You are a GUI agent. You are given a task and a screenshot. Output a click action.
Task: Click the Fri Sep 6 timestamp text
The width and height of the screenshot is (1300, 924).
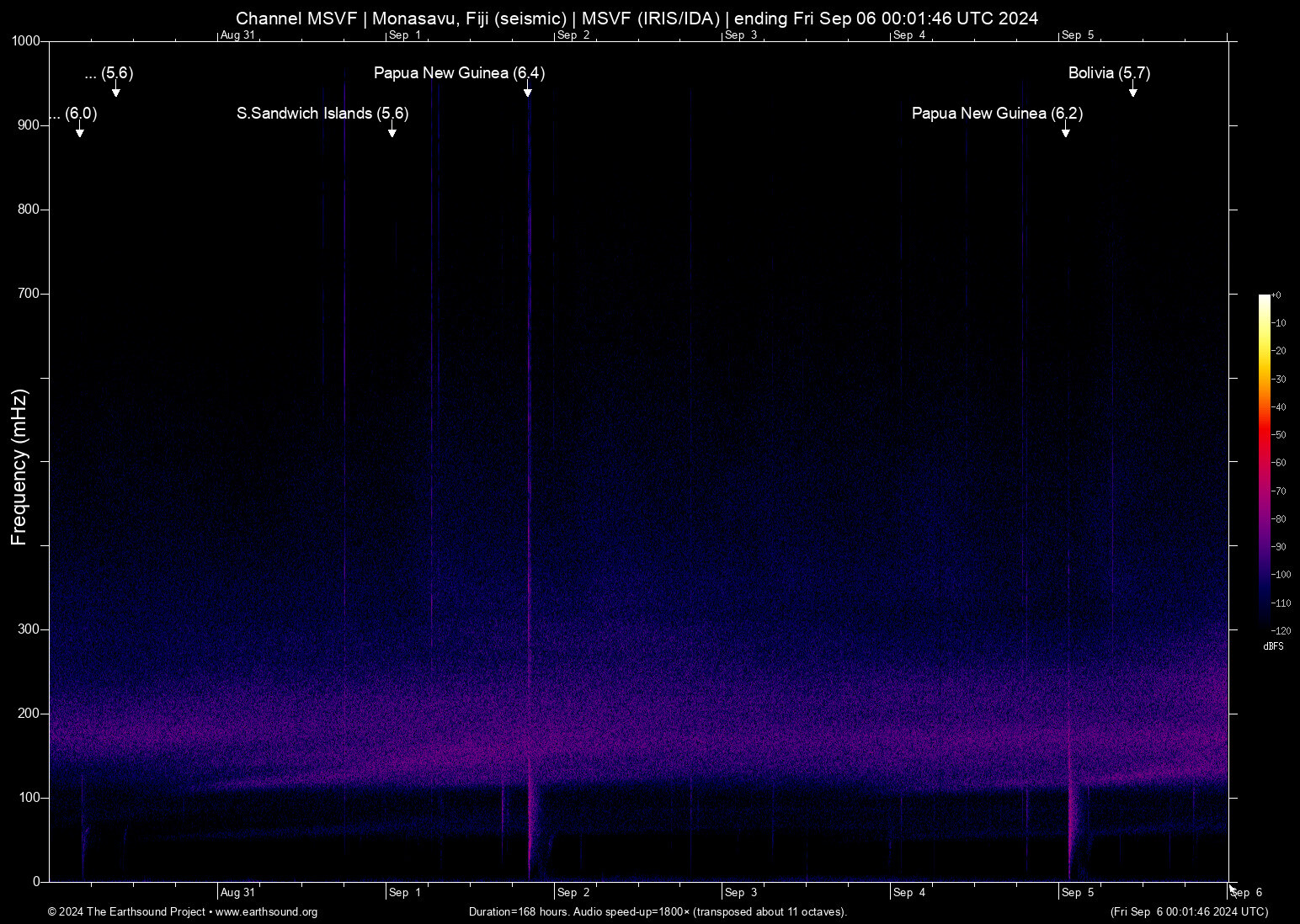(1190, 912)
